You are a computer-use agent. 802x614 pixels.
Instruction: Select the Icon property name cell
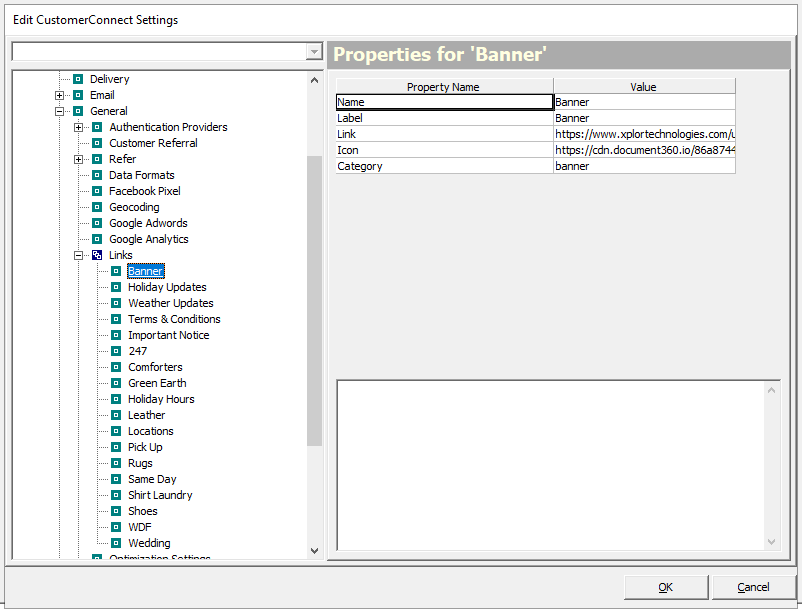click(x=444, y=150)
